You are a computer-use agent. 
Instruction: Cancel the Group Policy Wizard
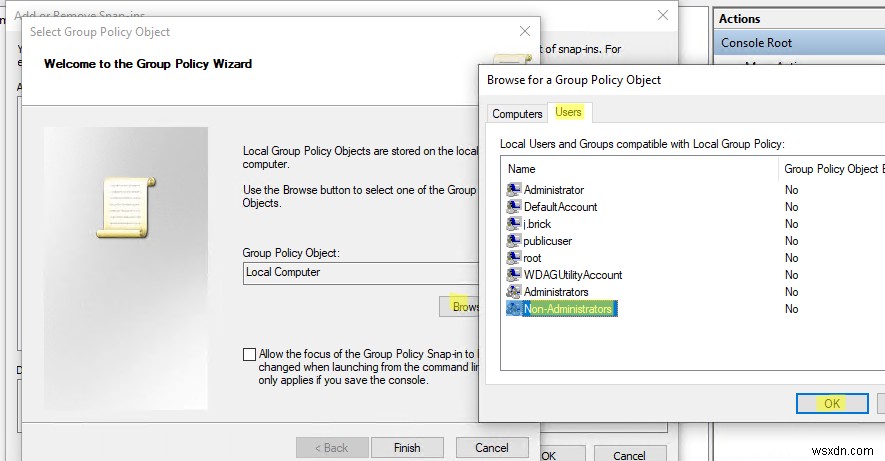click(x=492, y=447)
